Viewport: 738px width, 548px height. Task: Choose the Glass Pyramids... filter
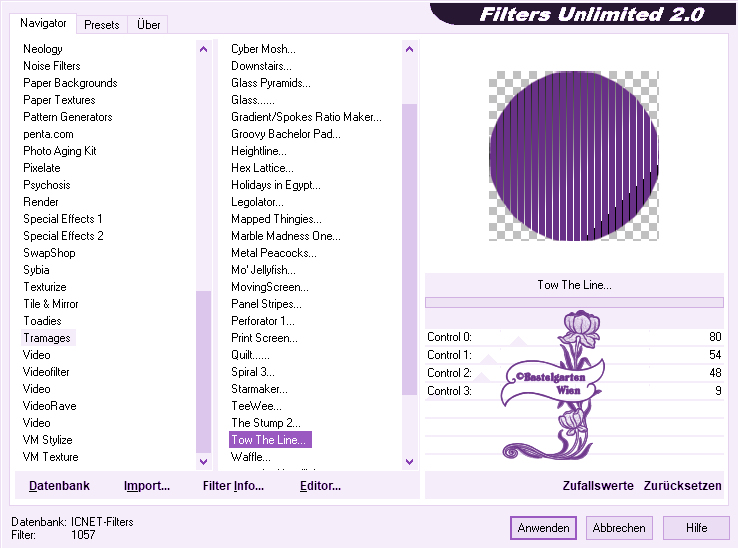[271, 83]
